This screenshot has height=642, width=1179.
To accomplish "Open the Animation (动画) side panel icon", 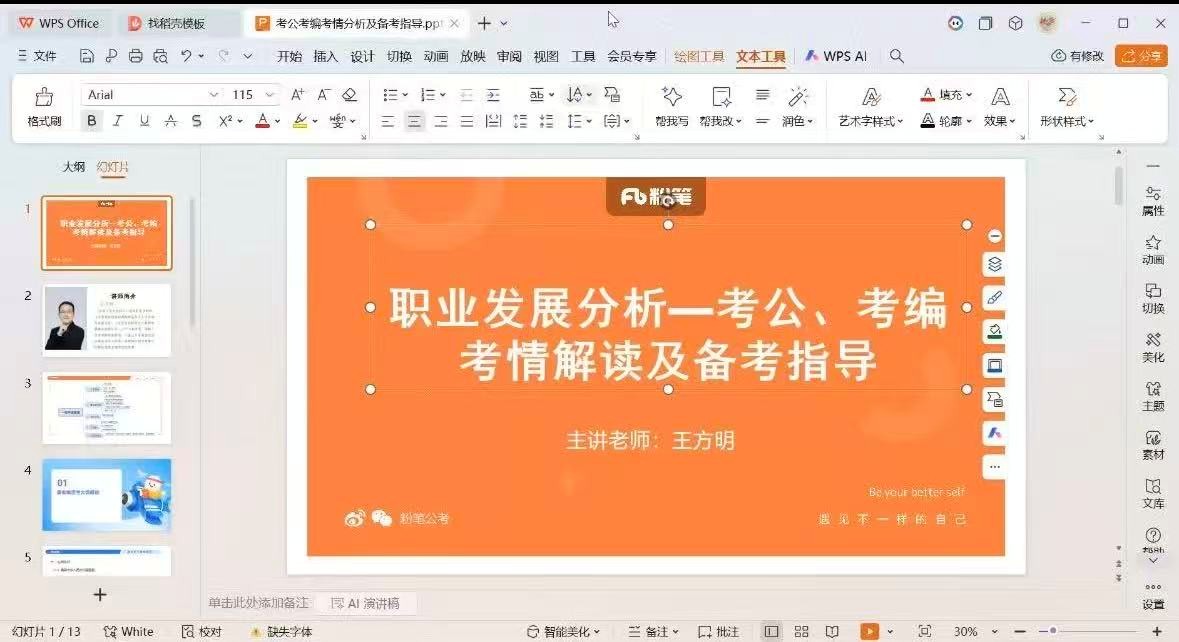I will pos(1153,249).
